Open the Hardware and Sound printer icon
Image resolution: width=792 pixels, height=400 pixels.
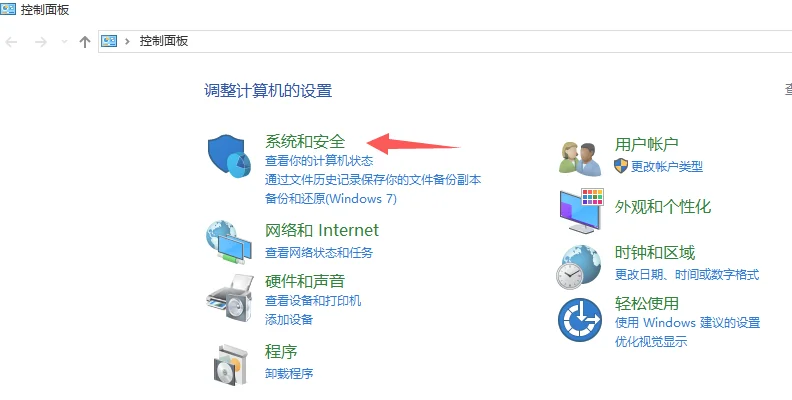point(229,298)
